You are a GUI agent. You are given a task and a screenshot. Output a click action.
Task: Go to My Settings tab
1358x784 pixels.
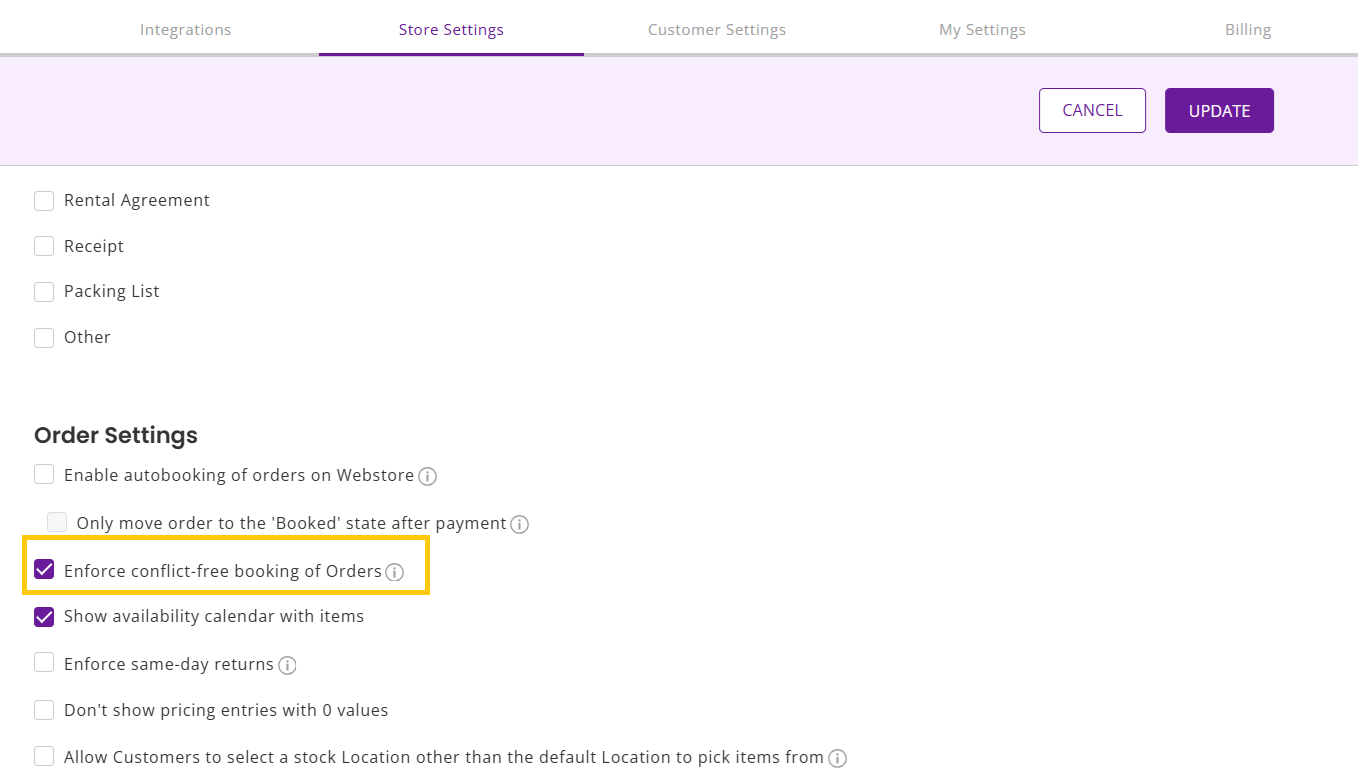tap(982, 29)
